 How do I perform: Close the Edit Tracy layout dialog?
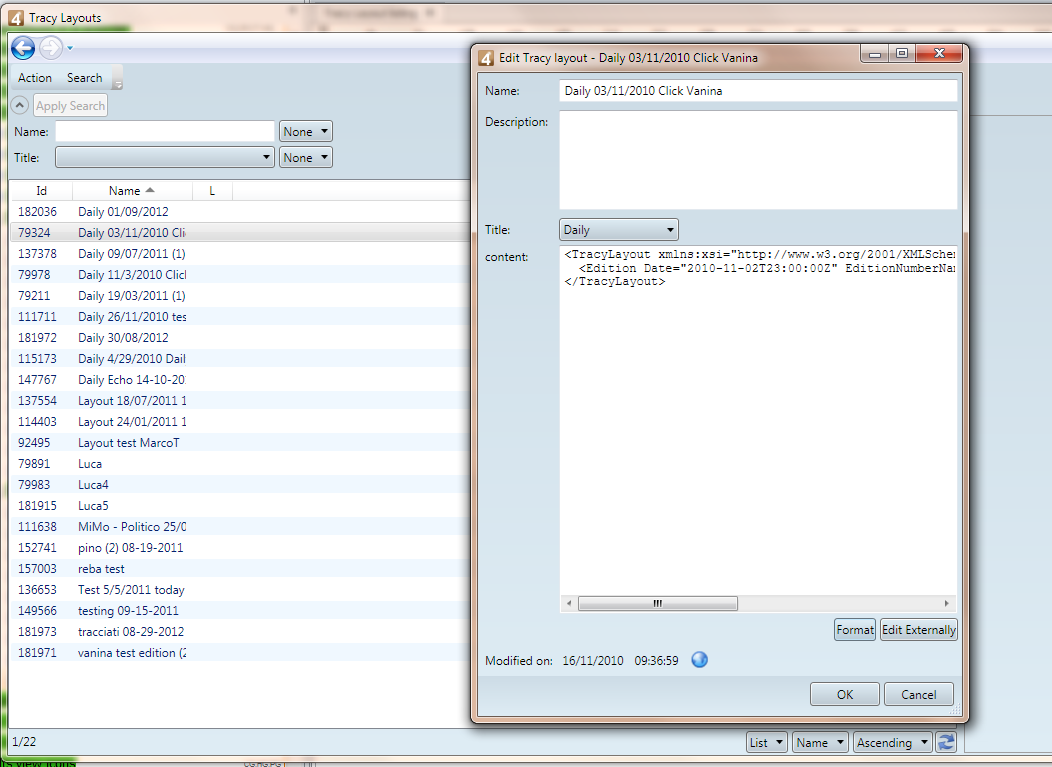(939, 54)
